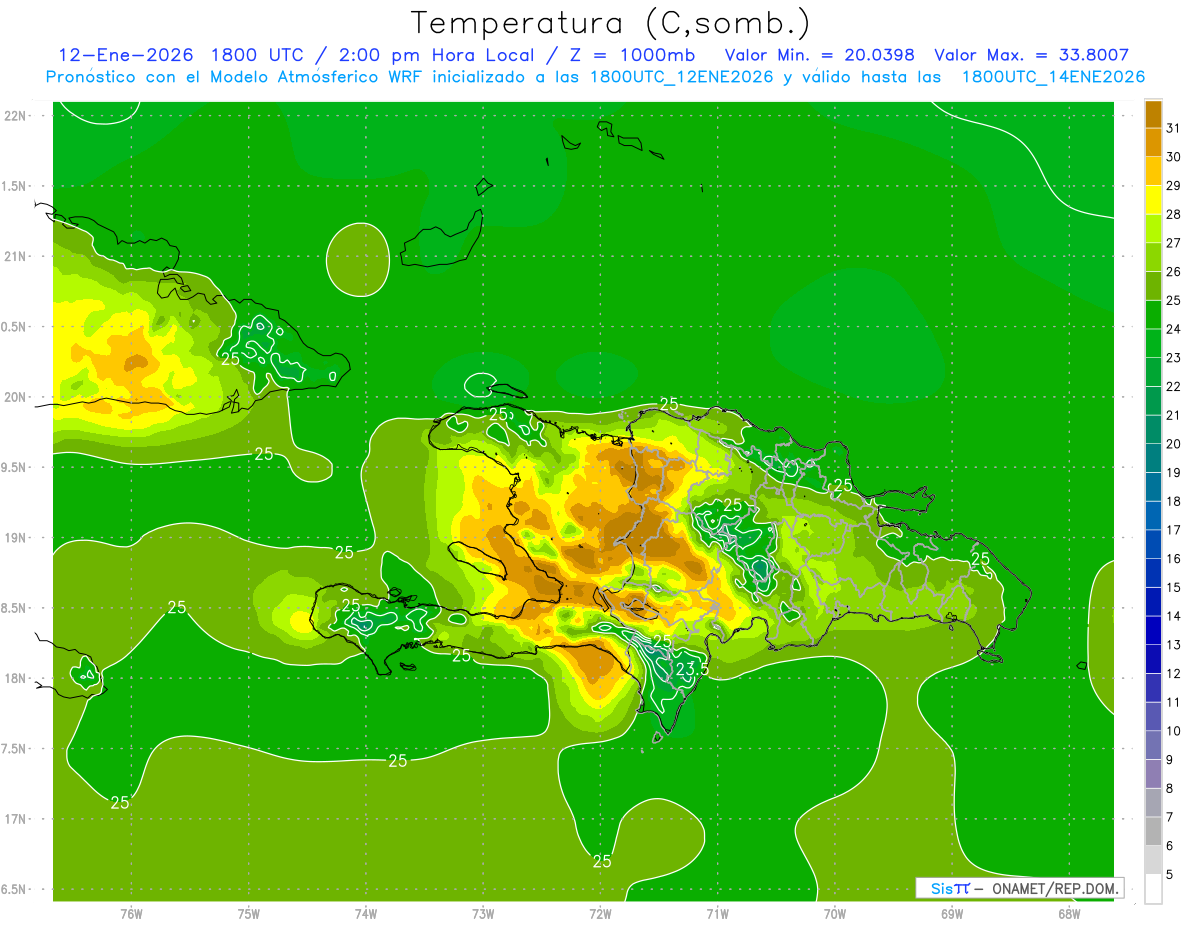Click the "74W" longitude label
The image size is (1200, 927).
click(x=365, y=913)
